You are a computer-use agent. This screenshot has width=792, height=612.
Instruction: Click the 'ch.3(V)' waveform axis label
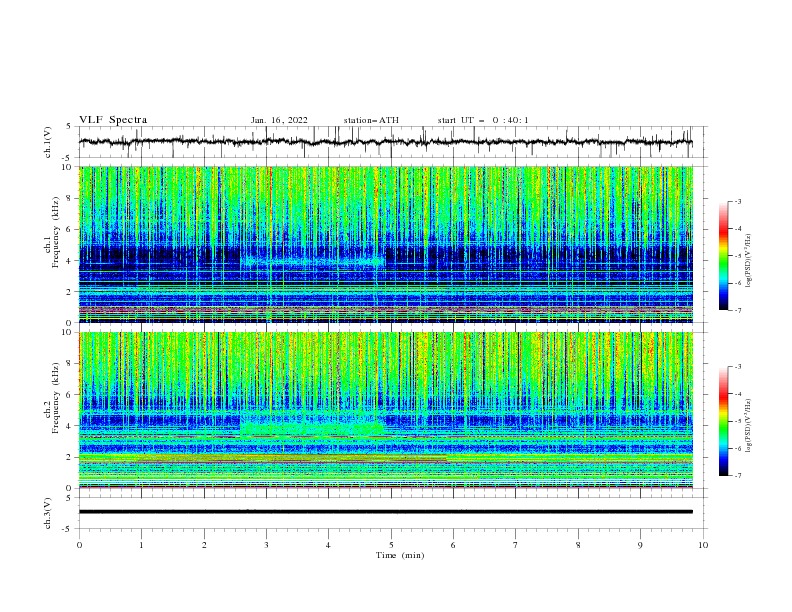click(x=48, y=513)
